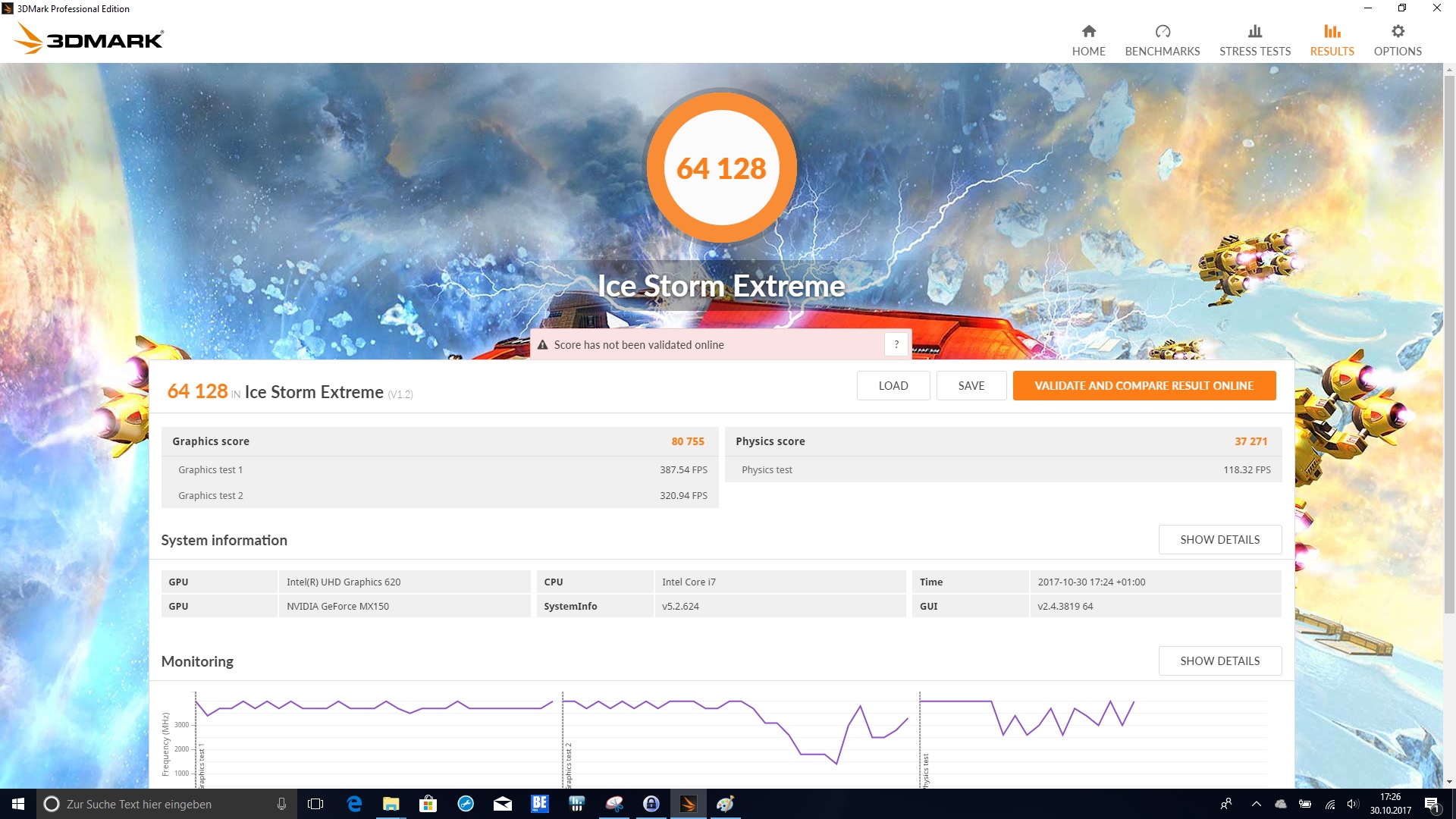Open Stress Tests via bar chart icon
This screenshot has height=819, width=1456.
[x=1254, y=31]
